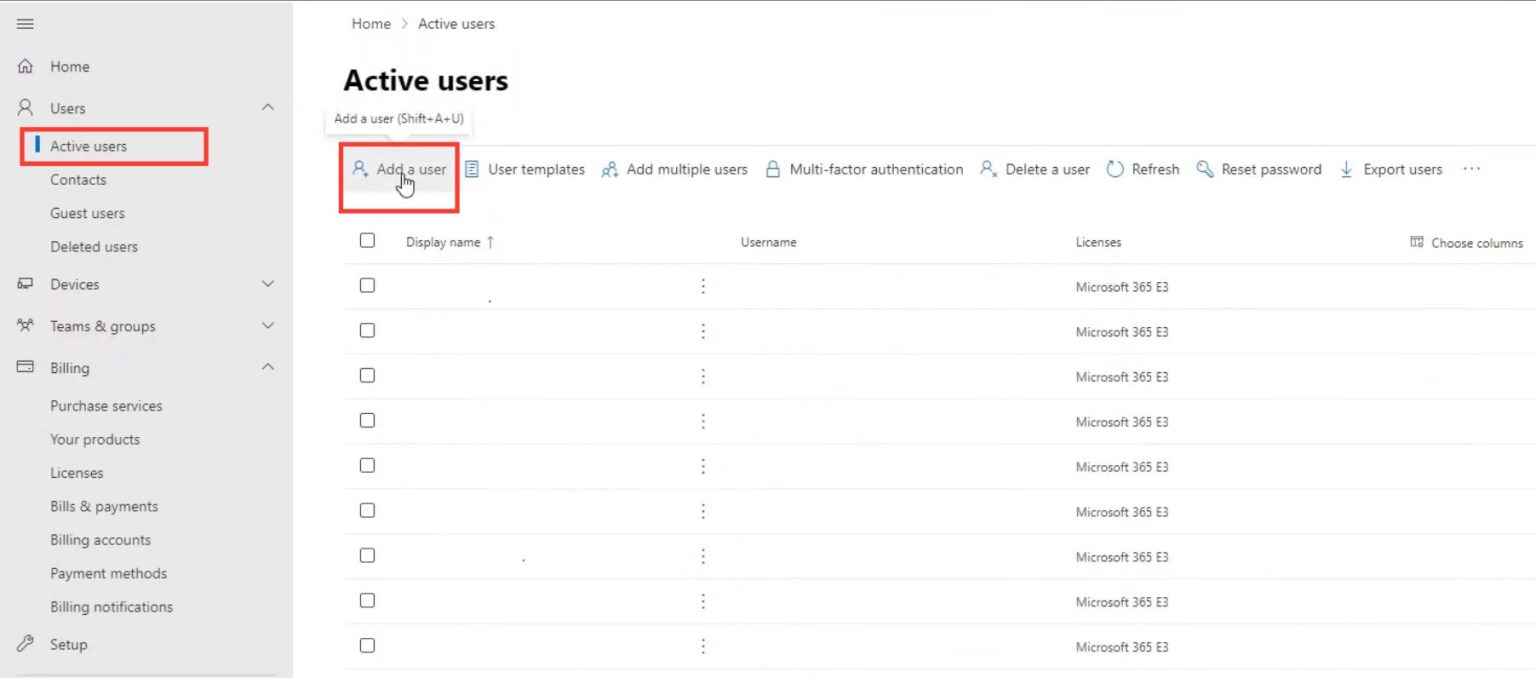
Task: Click Active users breadcrumb text
Action: (456, 24)
